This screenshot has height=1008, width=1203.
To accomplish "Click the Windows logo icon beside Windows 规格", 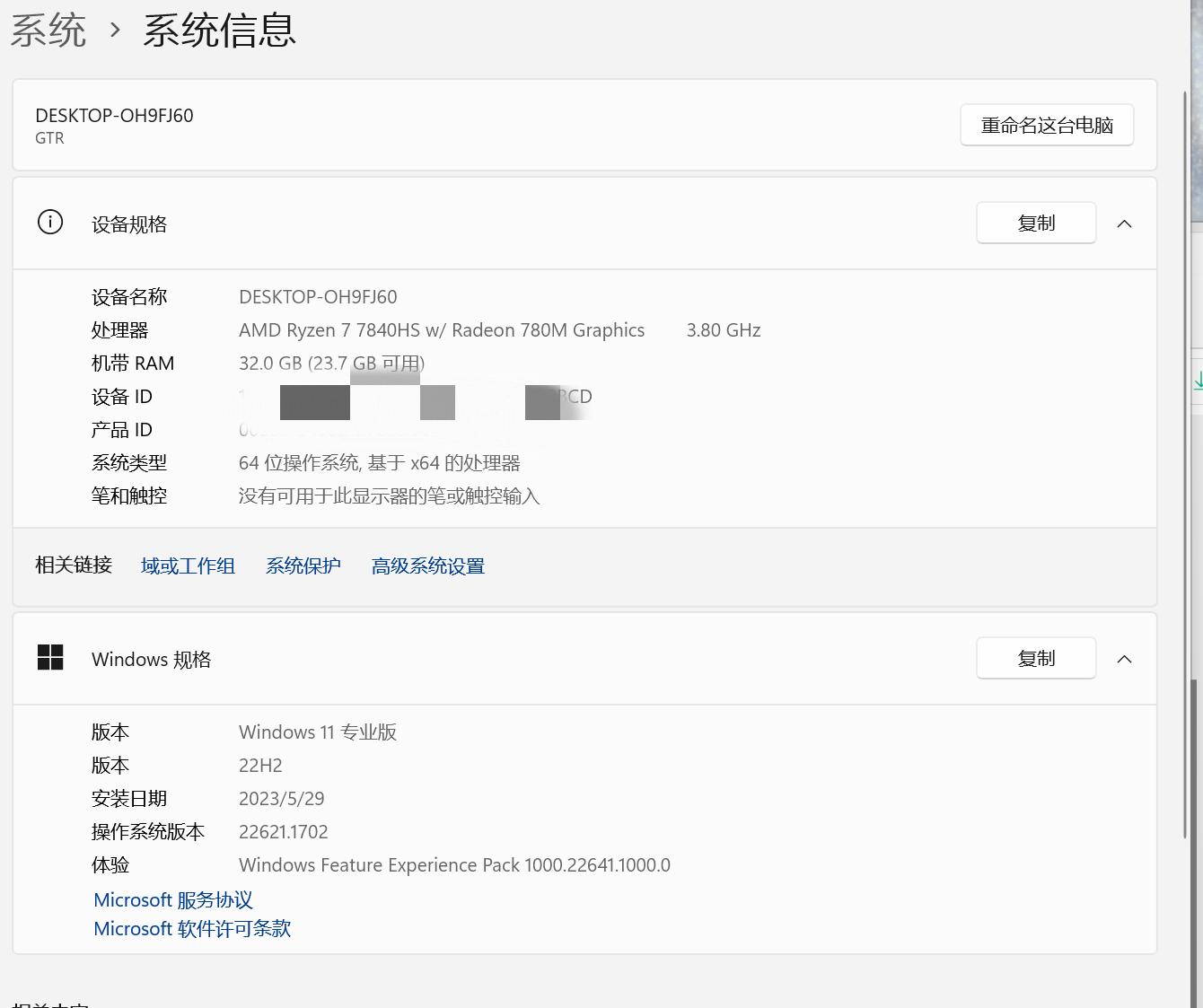I will [x=51, y=657].
